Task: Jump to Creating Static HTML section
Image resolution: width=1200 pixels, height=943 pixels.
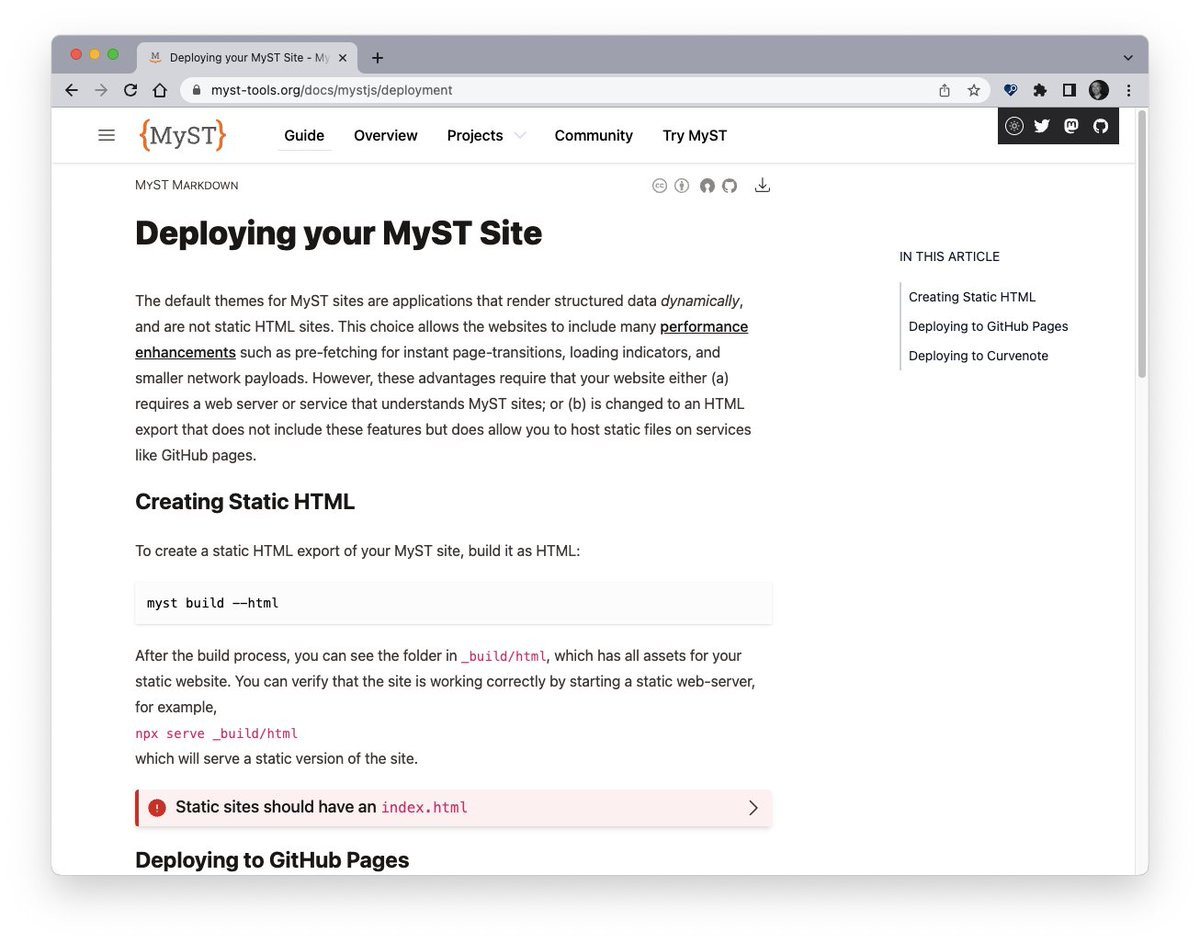Action: click(x=972, y=297)
